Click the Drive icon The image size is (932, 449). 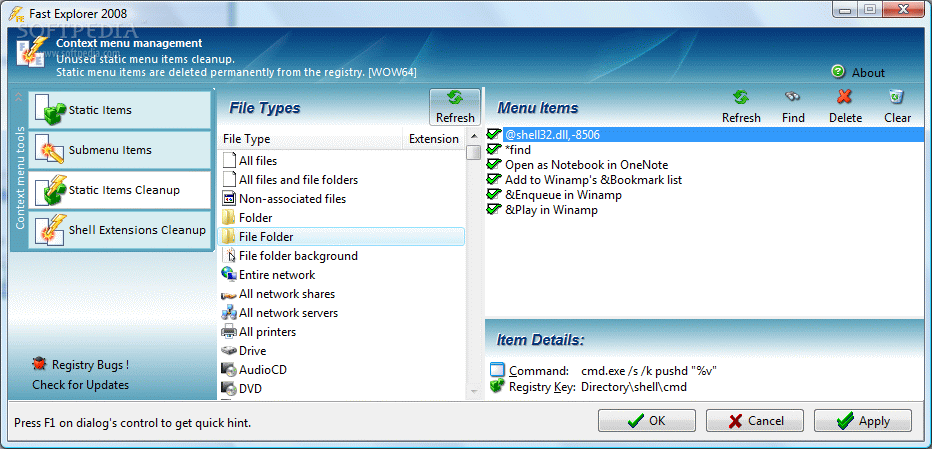(229, 350)
